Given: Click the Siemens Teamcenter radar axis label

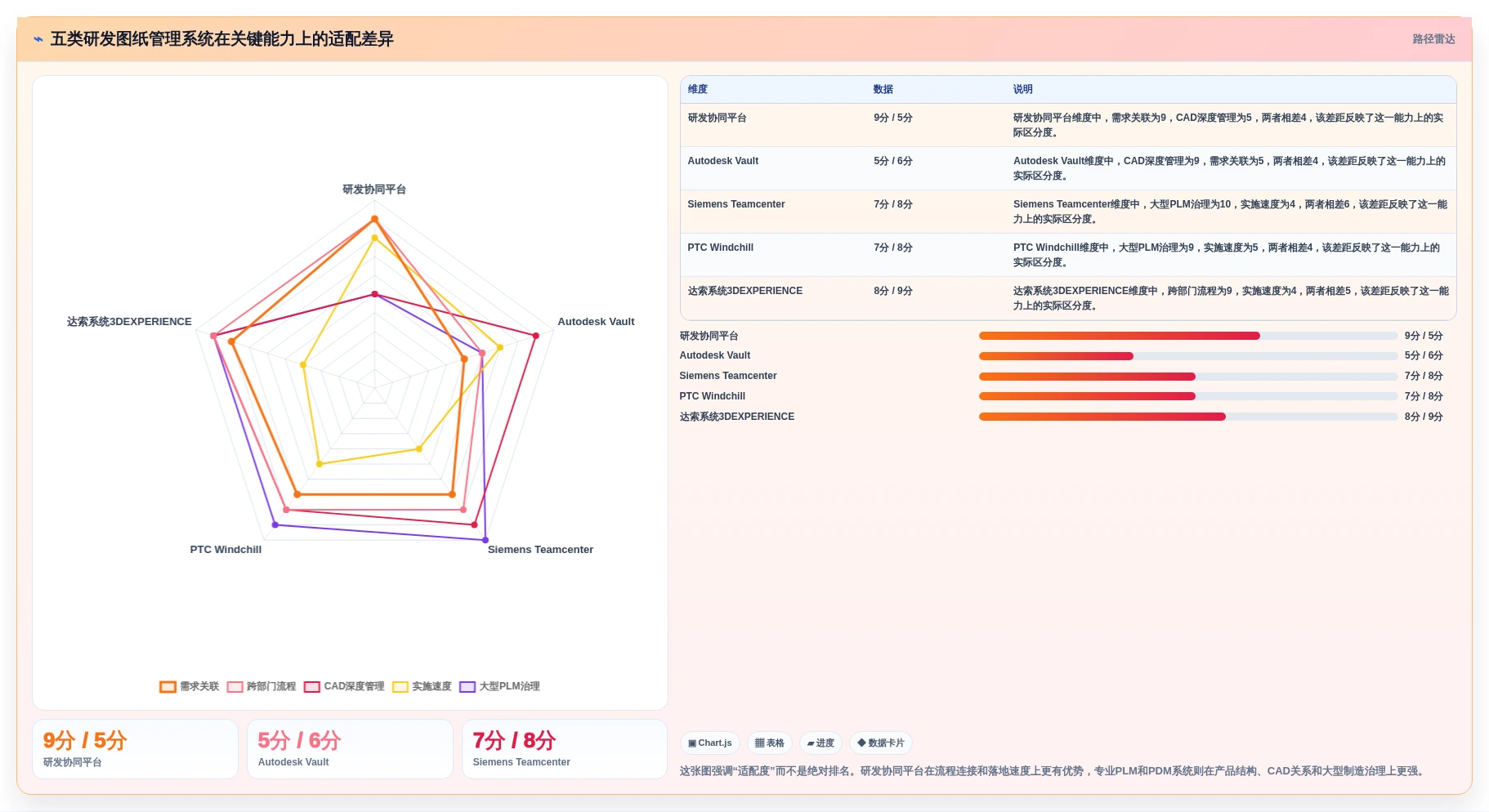Looking at the screenshot, I should coord(540,550).
